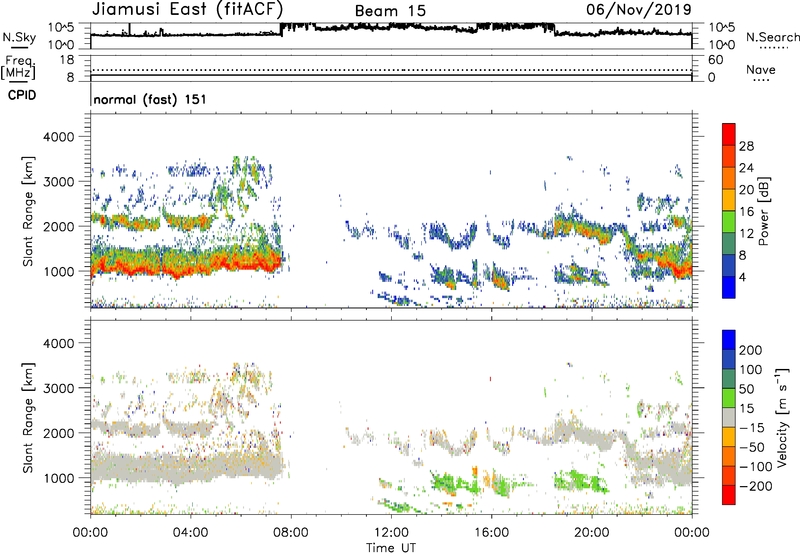
Task: Click the gray segment of velocity colorbar
Action: 729,417
